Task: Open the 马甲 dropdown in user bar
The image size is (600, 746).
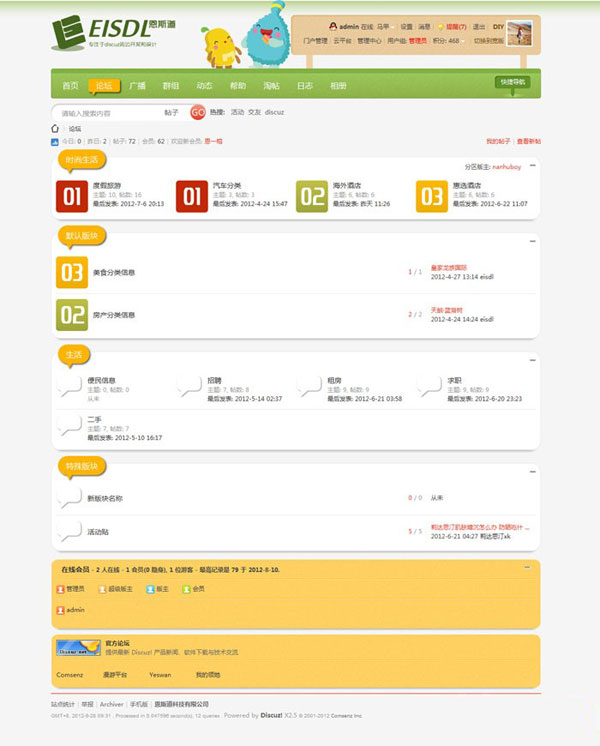Action: coord(385,27)
